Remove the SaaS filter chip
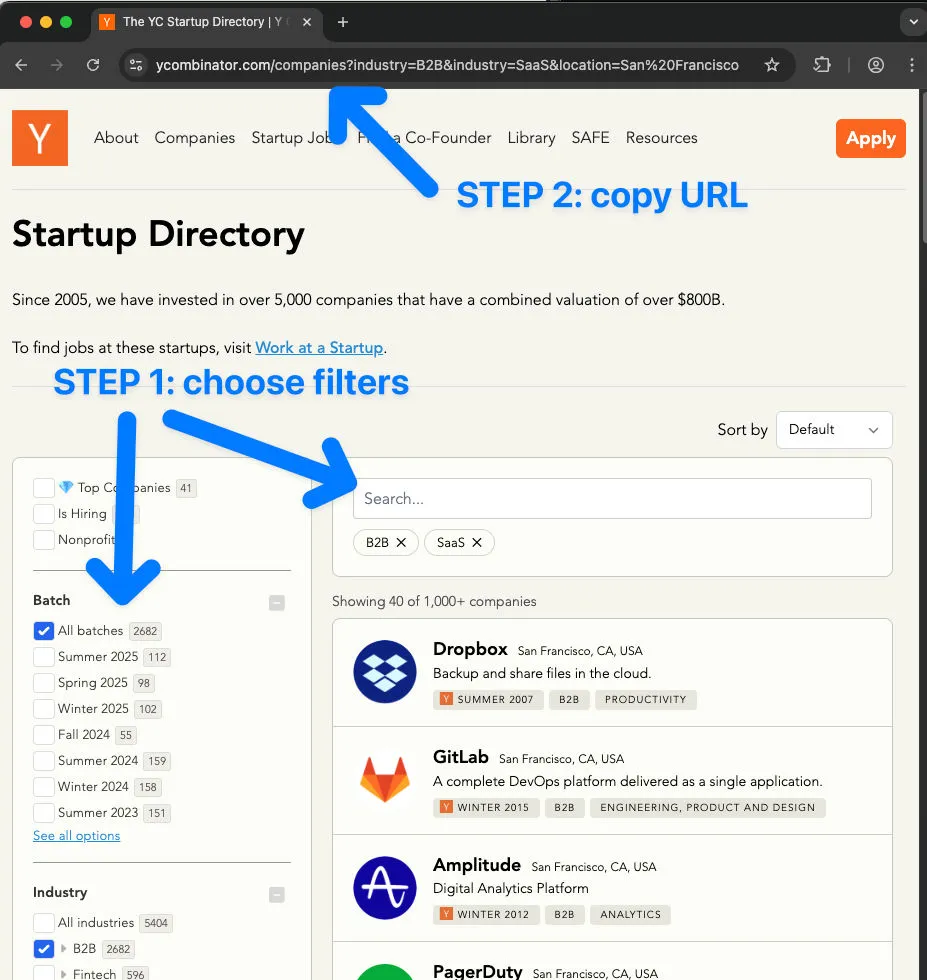Image resolution: width=927 pixels, height=980 pixels. 477,542
